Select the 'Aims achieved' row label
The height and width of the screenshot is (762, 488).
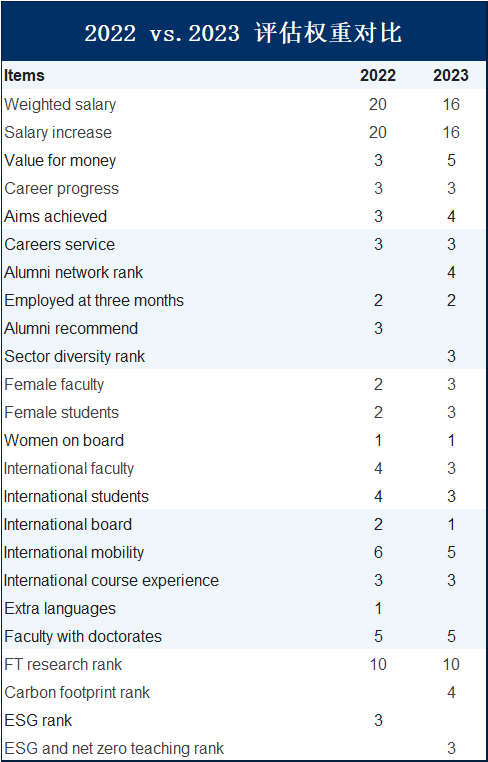point(55,216)
